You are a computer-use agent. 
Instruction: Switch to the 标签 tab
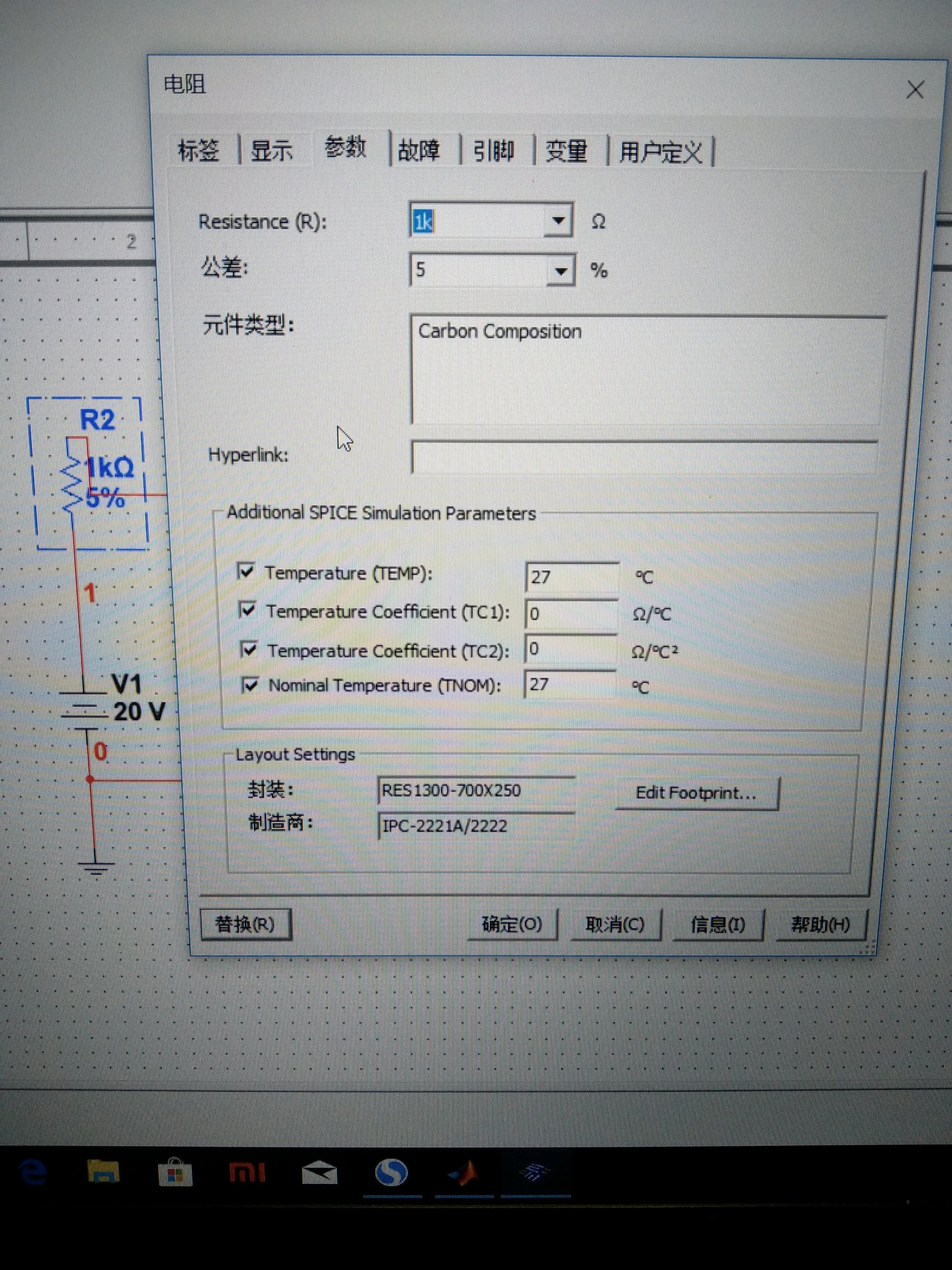tap(198, 150)
